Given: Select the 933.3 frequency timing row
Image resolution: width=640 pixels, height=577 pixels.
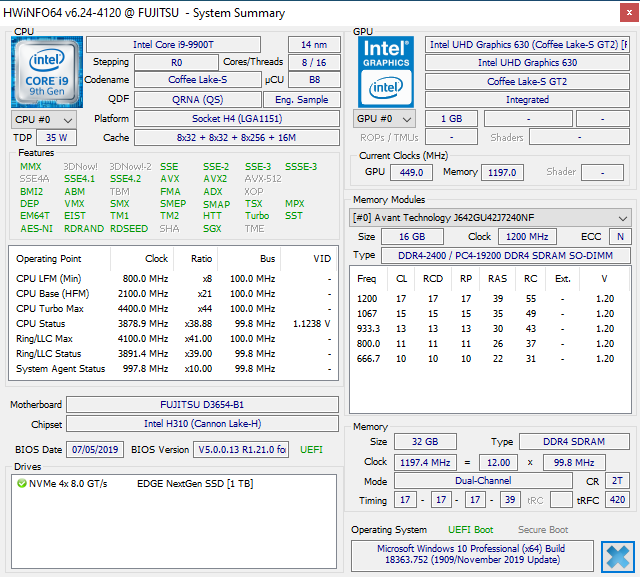Looking at the screenshot, I should coord(490,329).
